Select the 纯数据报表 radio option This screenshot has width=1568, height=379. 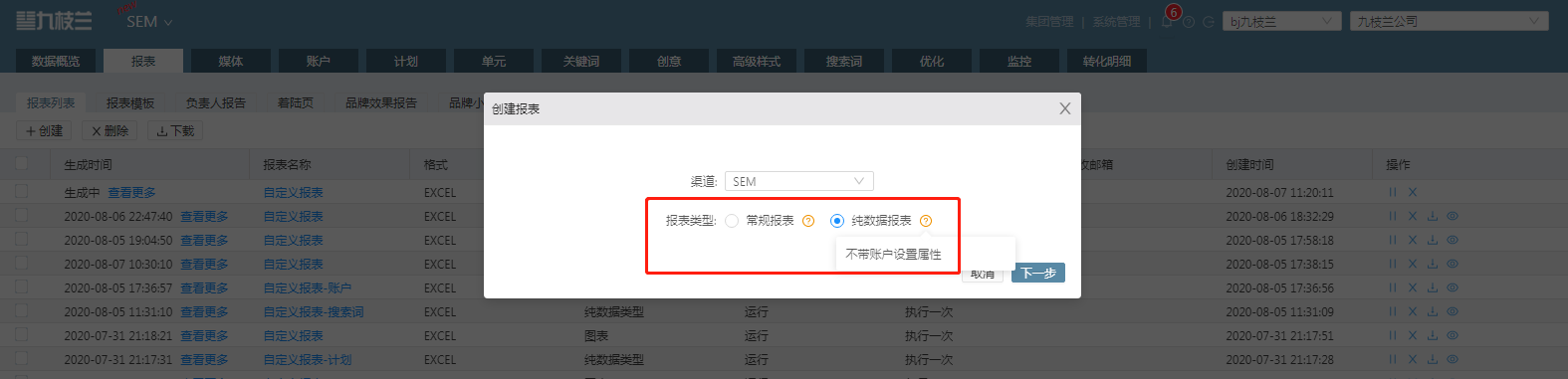click(837, 221)
